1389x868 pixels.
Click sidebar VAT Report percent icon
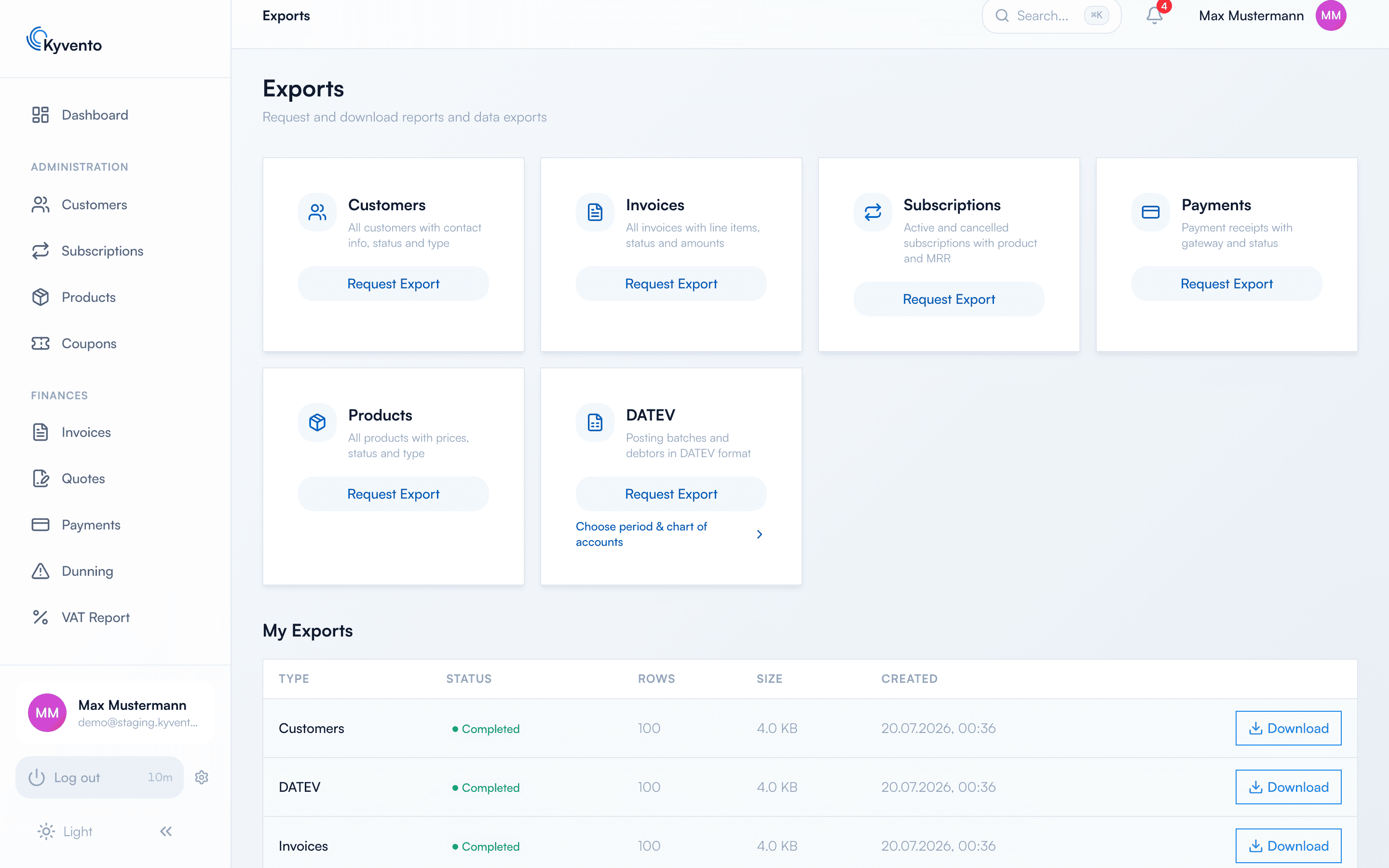pos(40,617)
